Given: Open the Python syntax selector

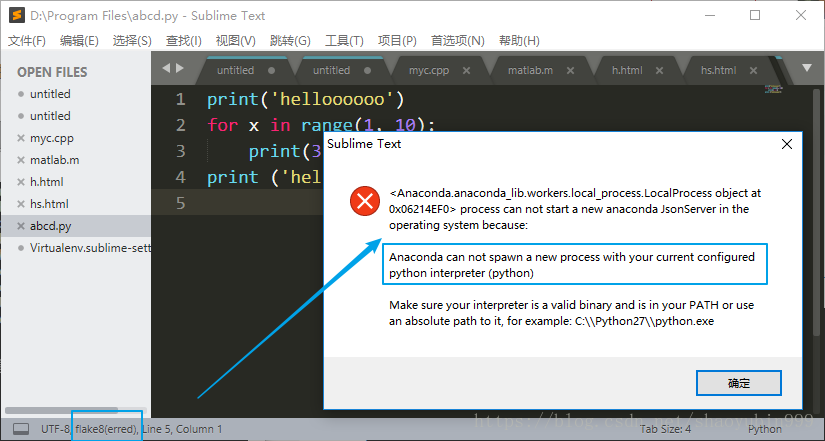Looking at the screenshot, I should [x=765, y=429].
